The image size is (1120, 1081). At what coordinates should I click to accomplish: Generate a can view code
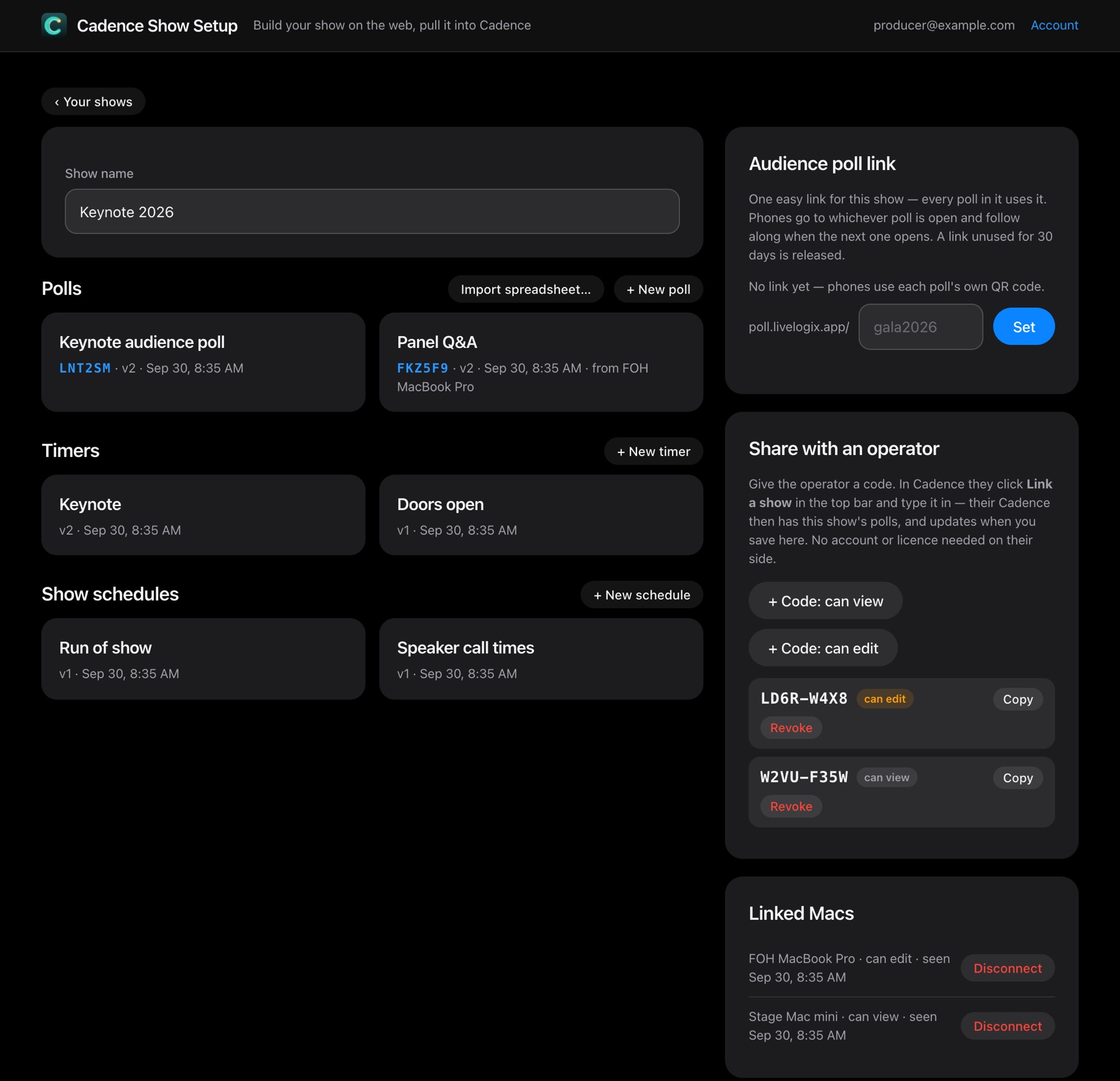pyautogui.click(x=825, y=601)
